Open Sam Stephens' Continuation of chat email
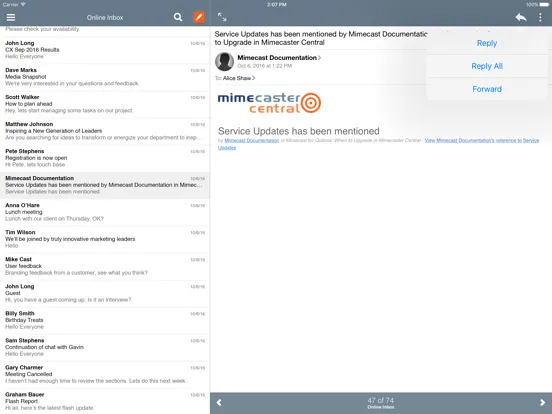 point(105,347)
